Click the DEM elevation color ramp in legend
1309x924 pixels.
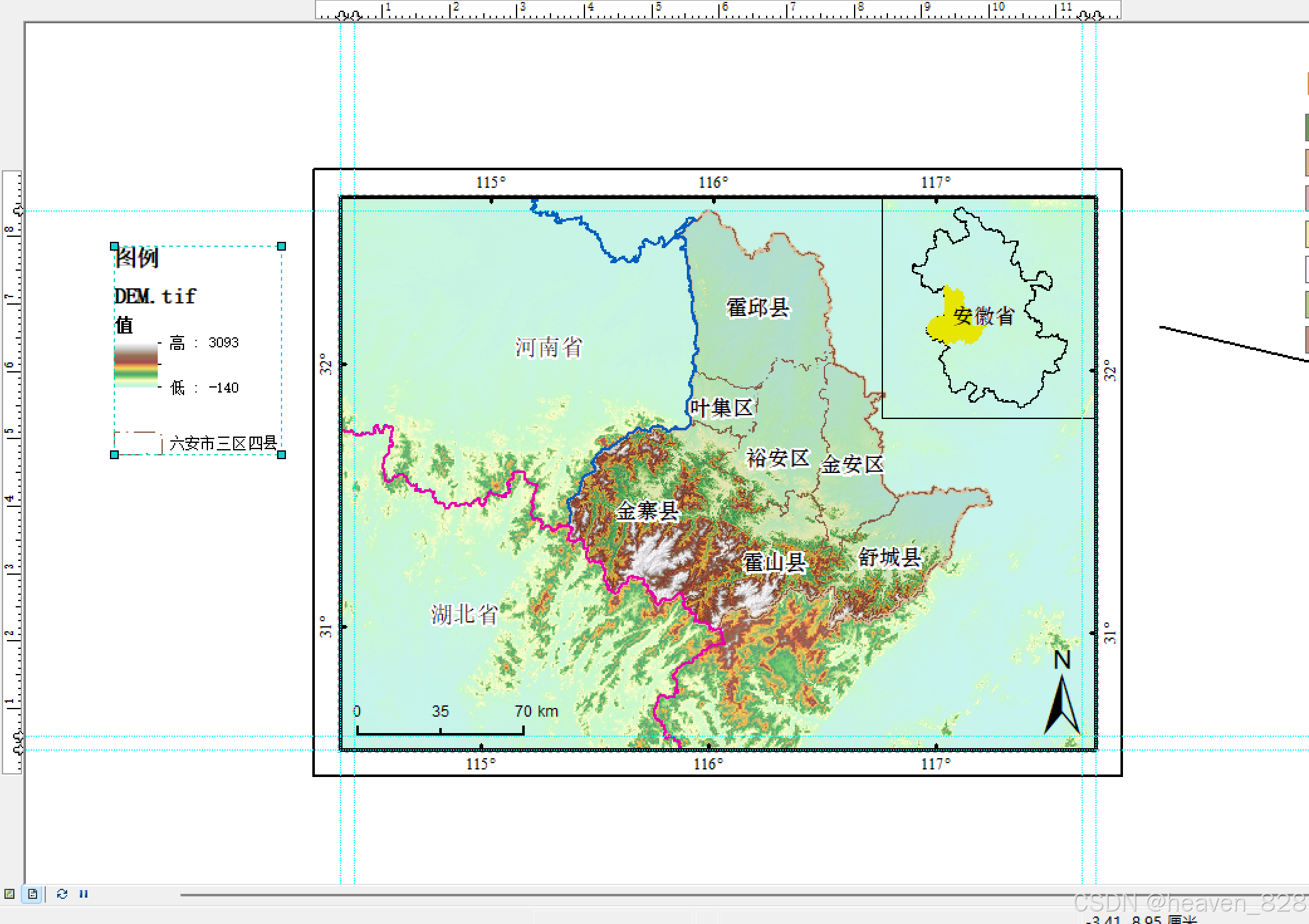coord(136,365)
